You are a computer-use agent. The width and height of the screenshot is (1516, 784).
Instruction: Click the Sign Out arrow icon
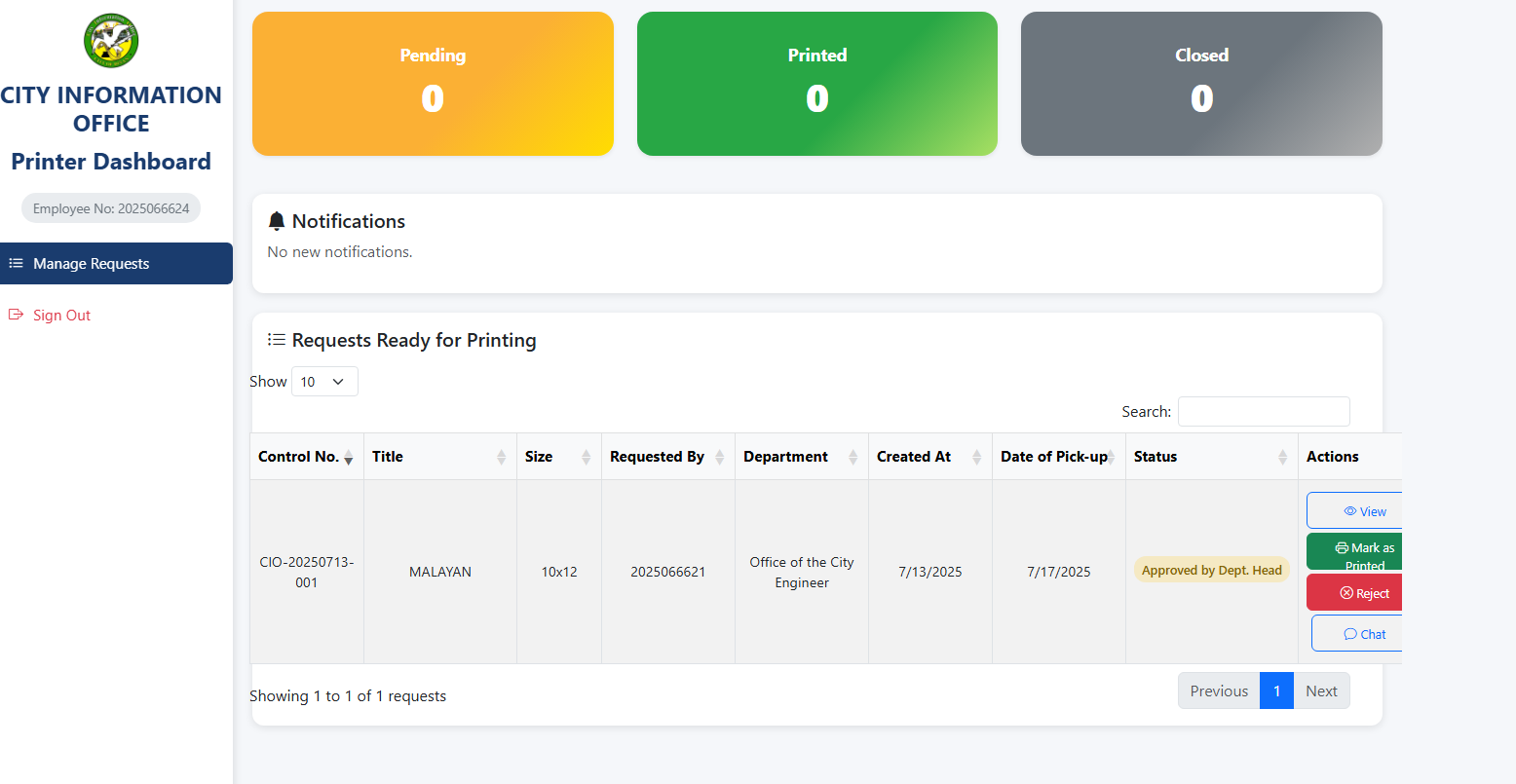pyautogui.click(x=16, y=315)
